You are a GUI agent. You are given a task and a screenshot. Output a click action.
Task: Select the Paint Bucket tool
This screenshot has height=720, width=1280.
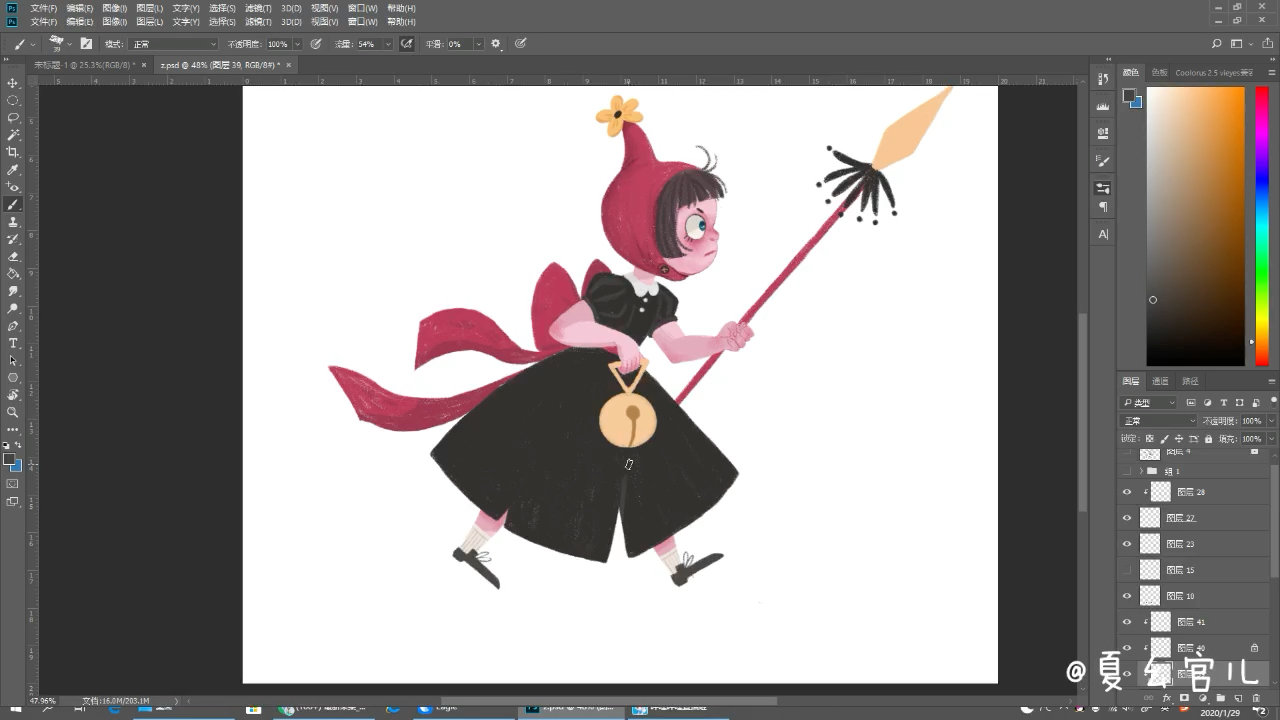[13, 274]
